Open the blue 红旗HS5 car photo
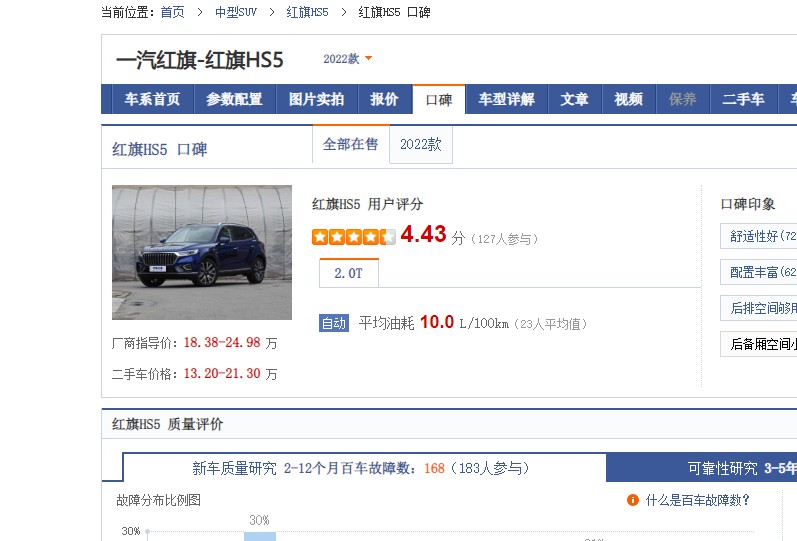797x541 pixels. click(202, 252)
